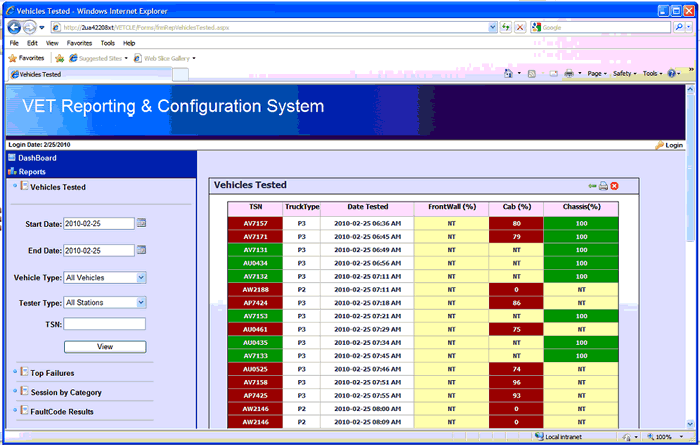Click the DashBoard navigation item
This screenshot has height=445, width=700.
(x=37, y=158)
